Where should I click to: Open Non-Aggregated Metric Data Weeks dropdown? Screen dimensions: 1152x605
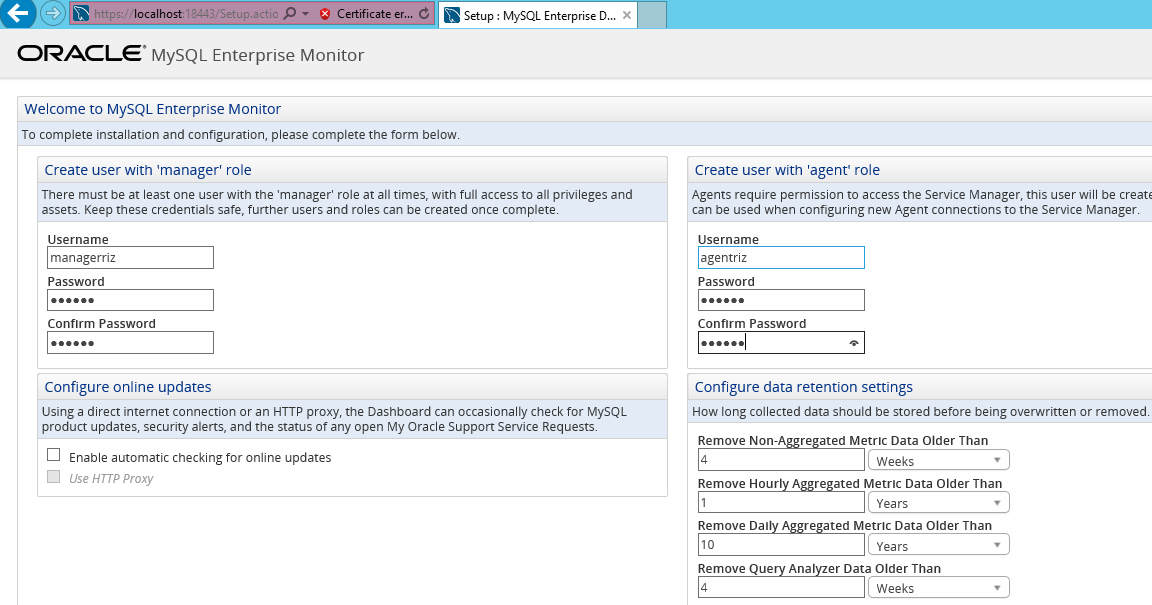pyautogui.click(x=938, y=460)
